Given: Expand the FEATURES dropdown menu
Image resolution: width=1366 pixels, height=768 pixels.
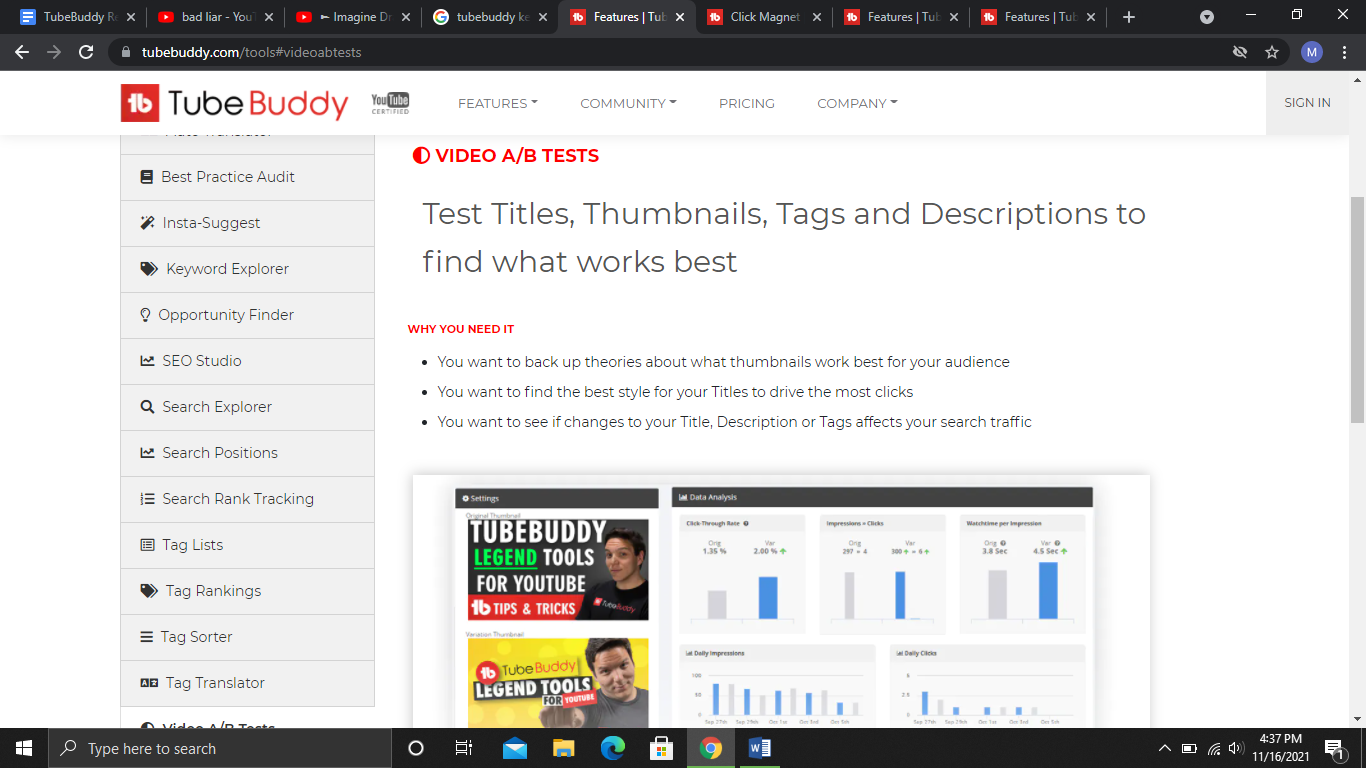Looking at the screenshot, I should pyautogui.click(x=497, y=103).
